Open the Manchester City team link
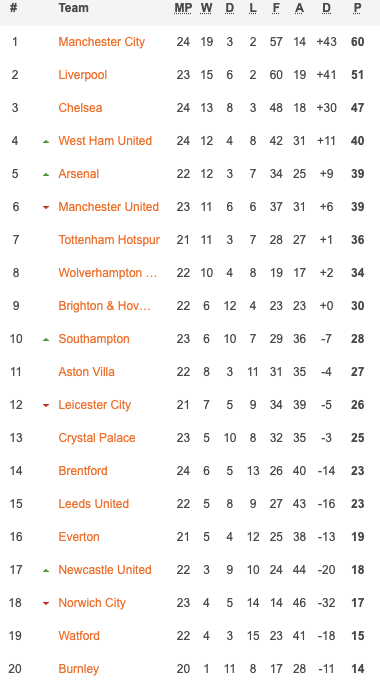380x686 pixels. tap(101, 42)
